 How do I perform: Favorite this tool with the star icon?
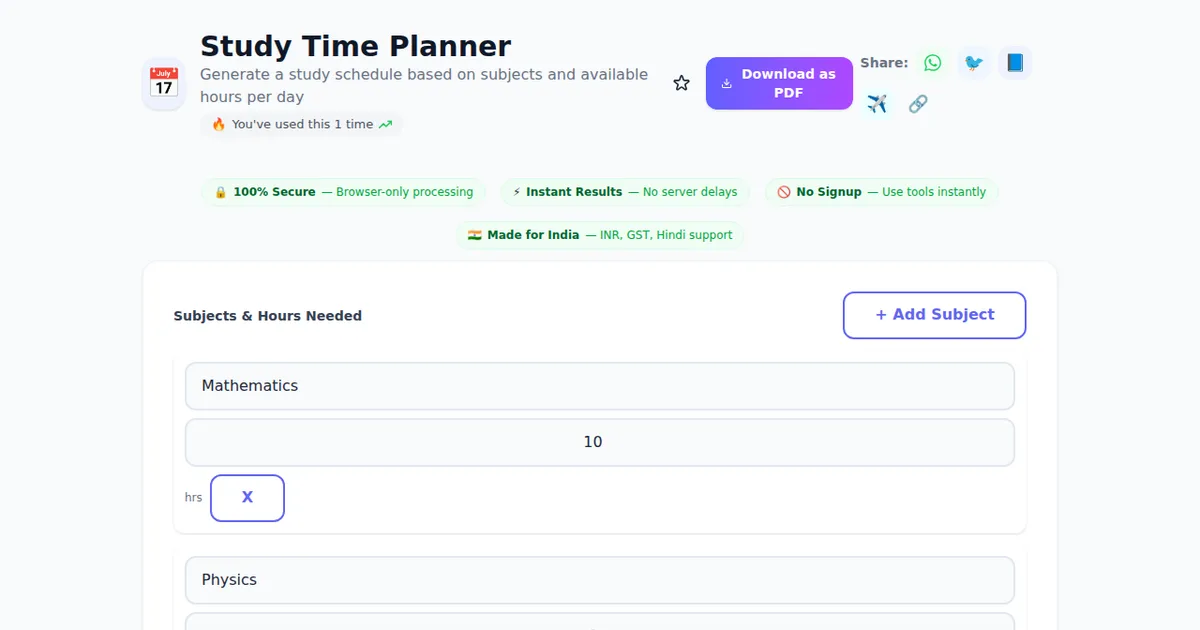[x=681, y=83]
